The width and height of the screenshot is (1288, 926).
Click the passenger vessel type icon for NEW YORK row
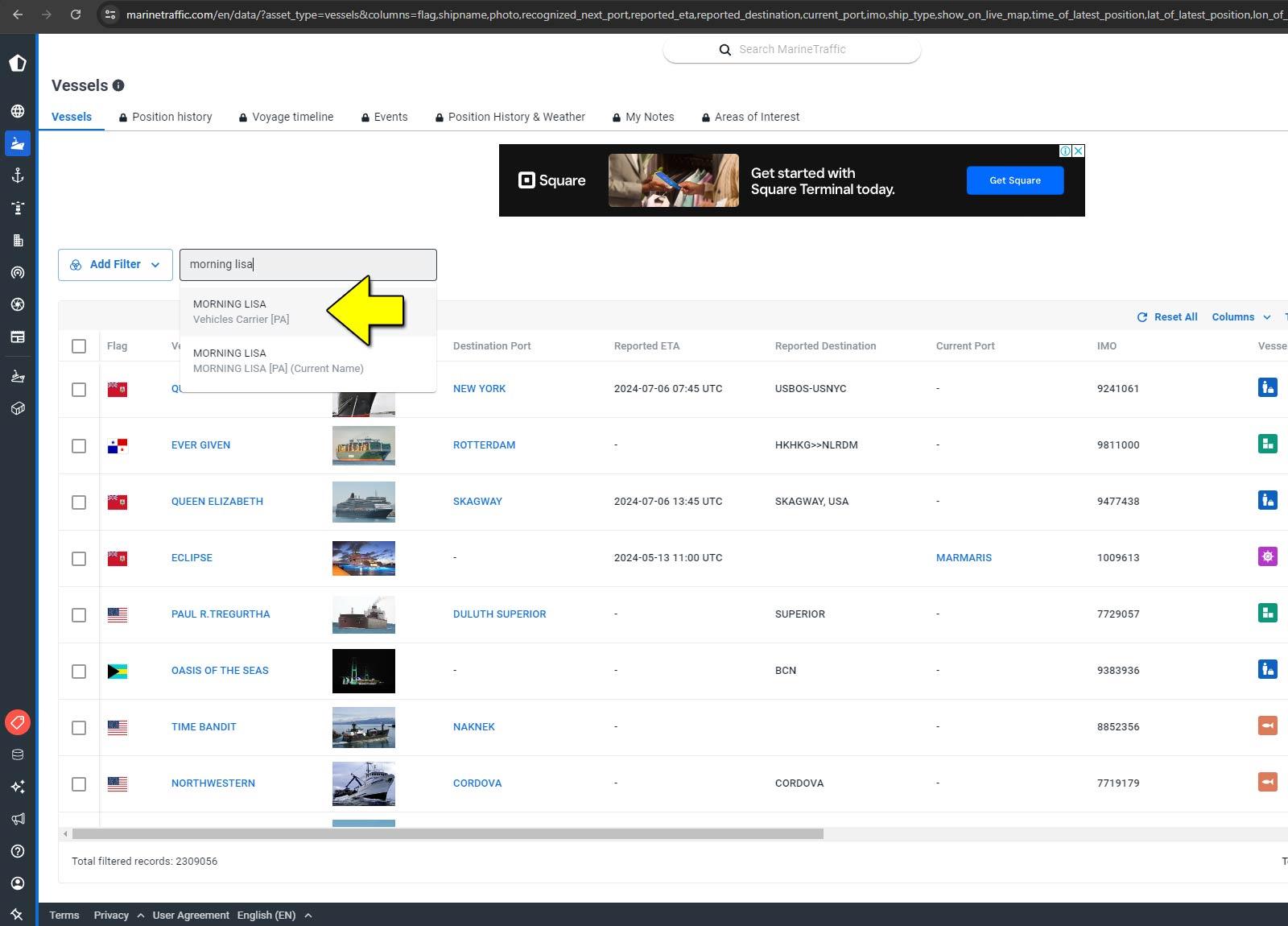tap(1268, 387)
